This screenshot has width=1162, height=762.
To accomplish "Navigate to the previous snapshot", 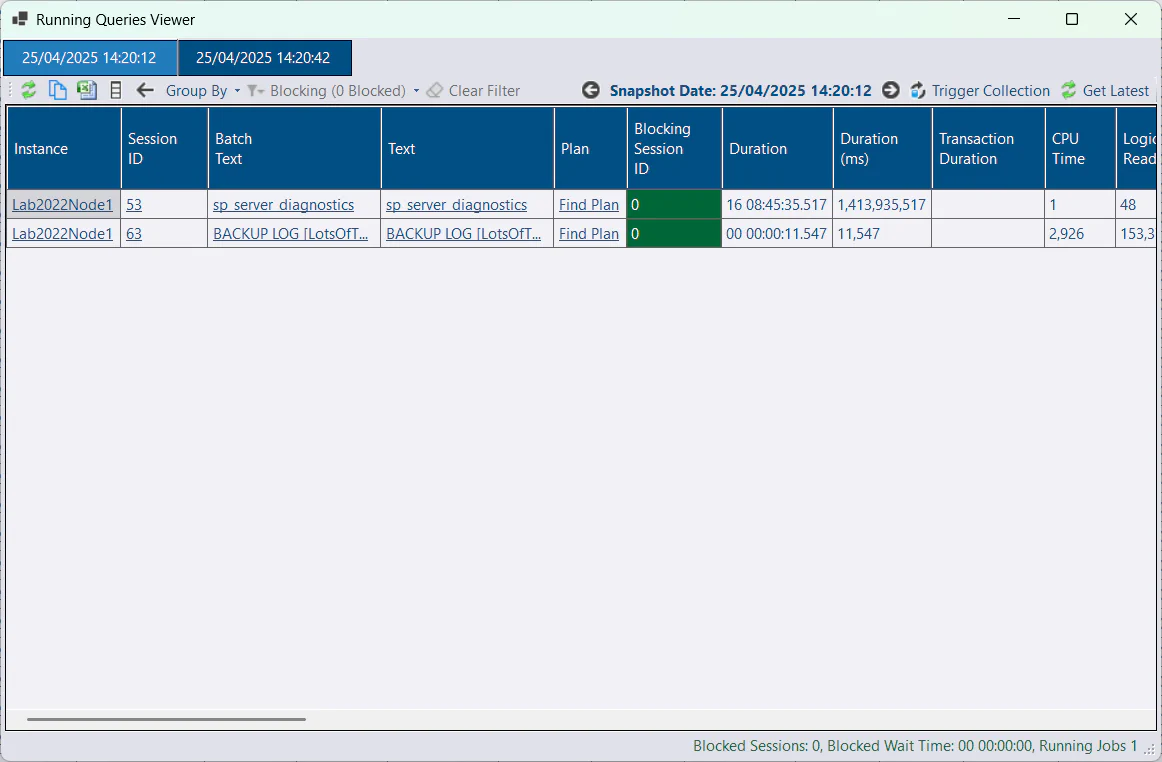I will tap(591, 90).
